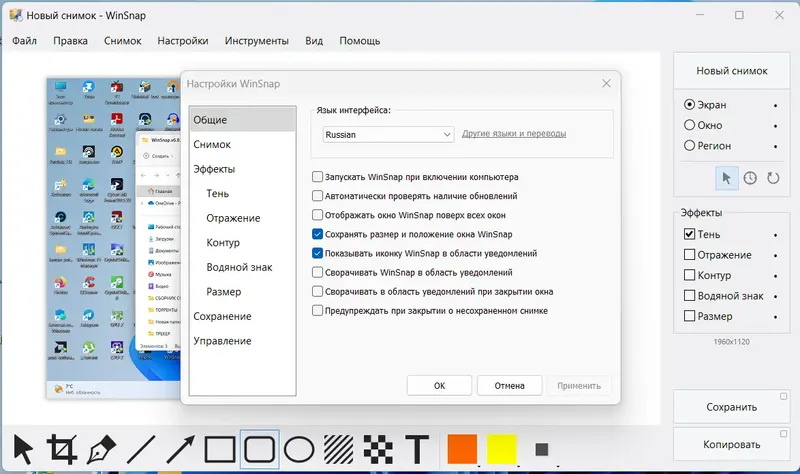The image size is (800, 474).
Task: Select the Line tool
Action: point(141,450)
